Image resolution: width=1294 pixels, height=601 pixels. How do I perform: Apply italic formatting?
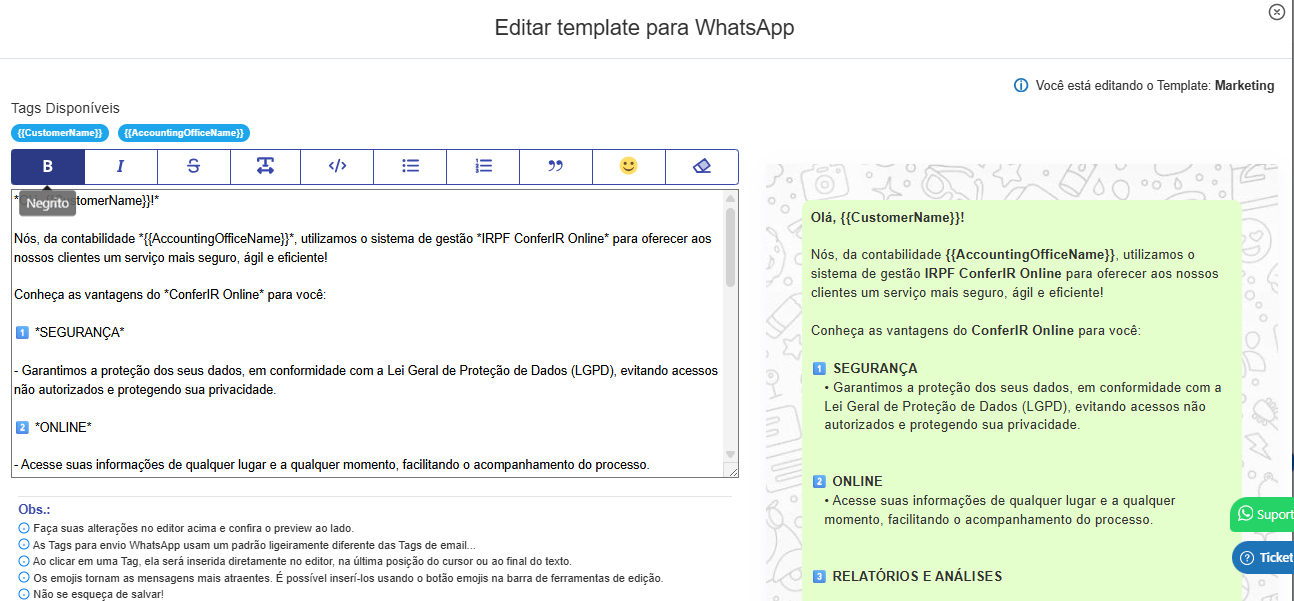[x=121, y=166]
